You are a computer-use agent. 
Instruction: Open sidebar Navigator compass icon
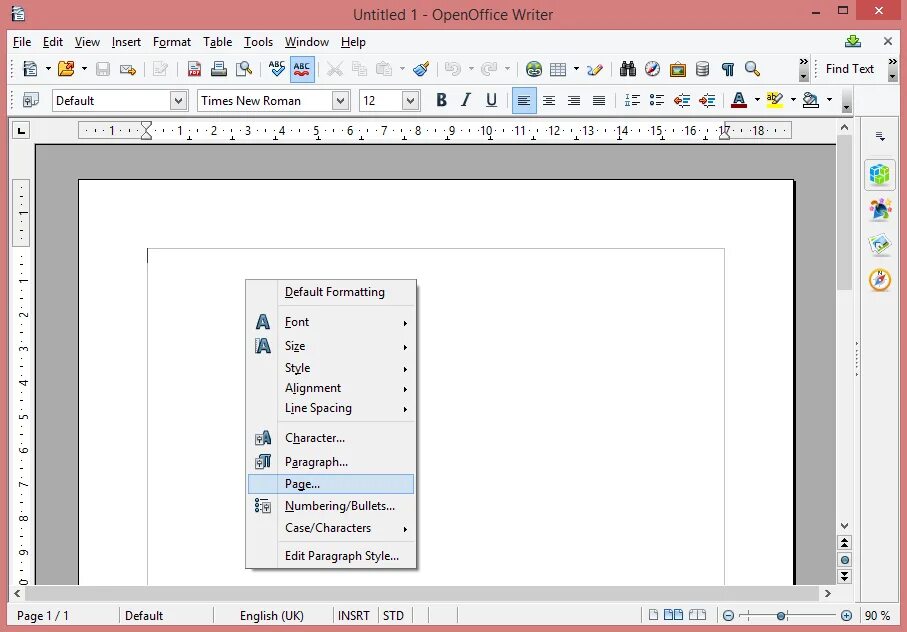tap(879, 280)
